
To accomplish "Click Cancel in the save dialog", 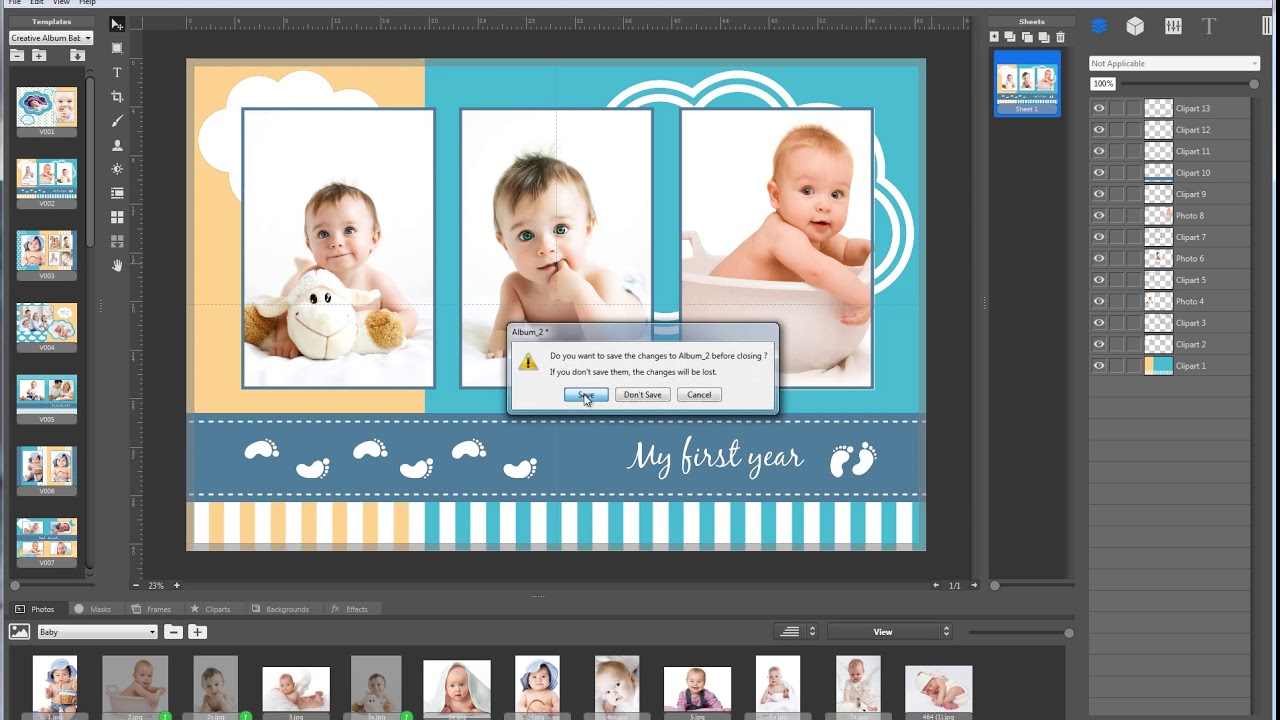I will pos(699,395).
